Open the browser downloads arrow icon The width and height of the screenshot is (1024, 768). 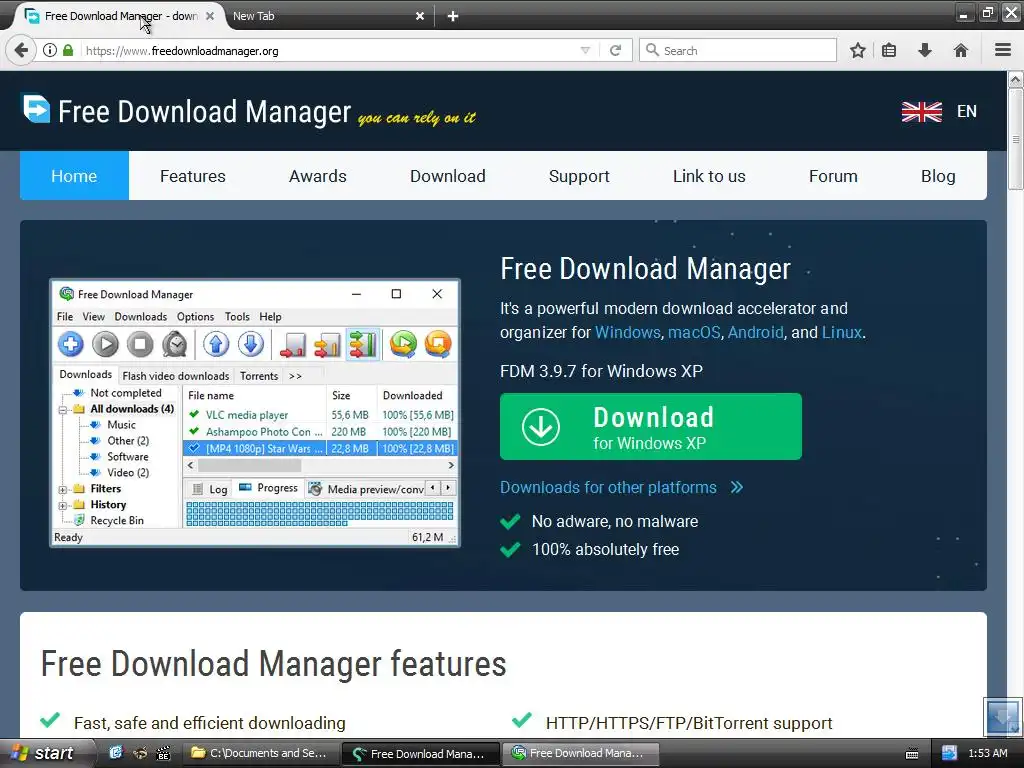(925, 50)
